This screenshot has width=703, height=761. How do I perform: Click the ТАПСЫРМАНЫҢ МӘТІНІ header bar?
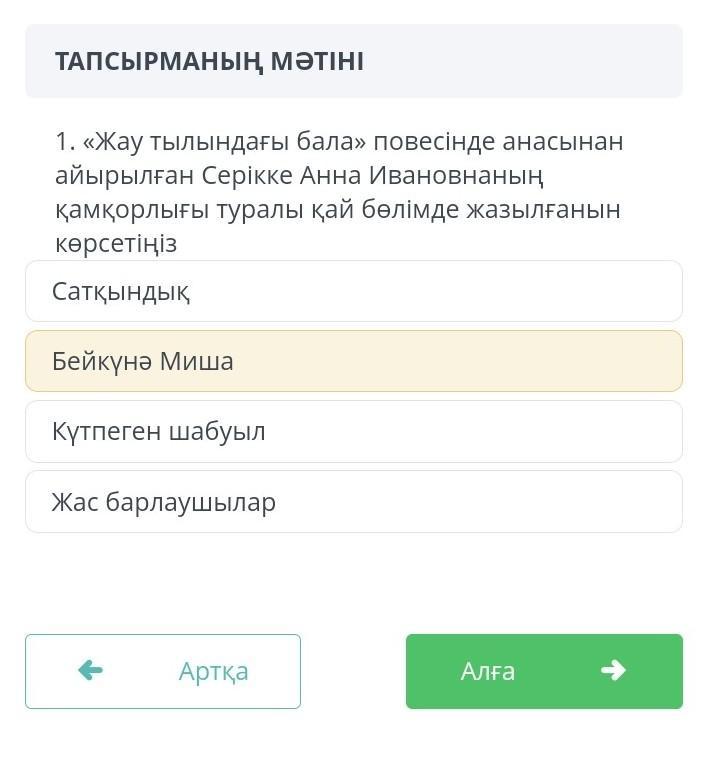point(354,61)
